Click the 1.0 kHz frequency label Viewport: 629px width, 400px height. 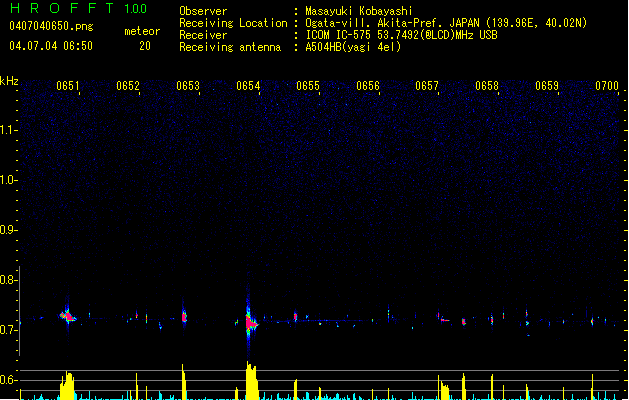pyautogui.click(x=8, y=180)
